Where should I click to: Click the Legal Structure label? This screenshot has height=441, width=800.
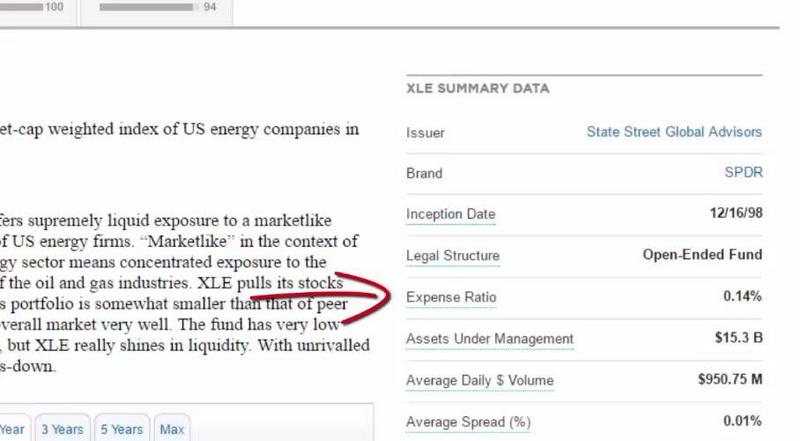[453, 255]
